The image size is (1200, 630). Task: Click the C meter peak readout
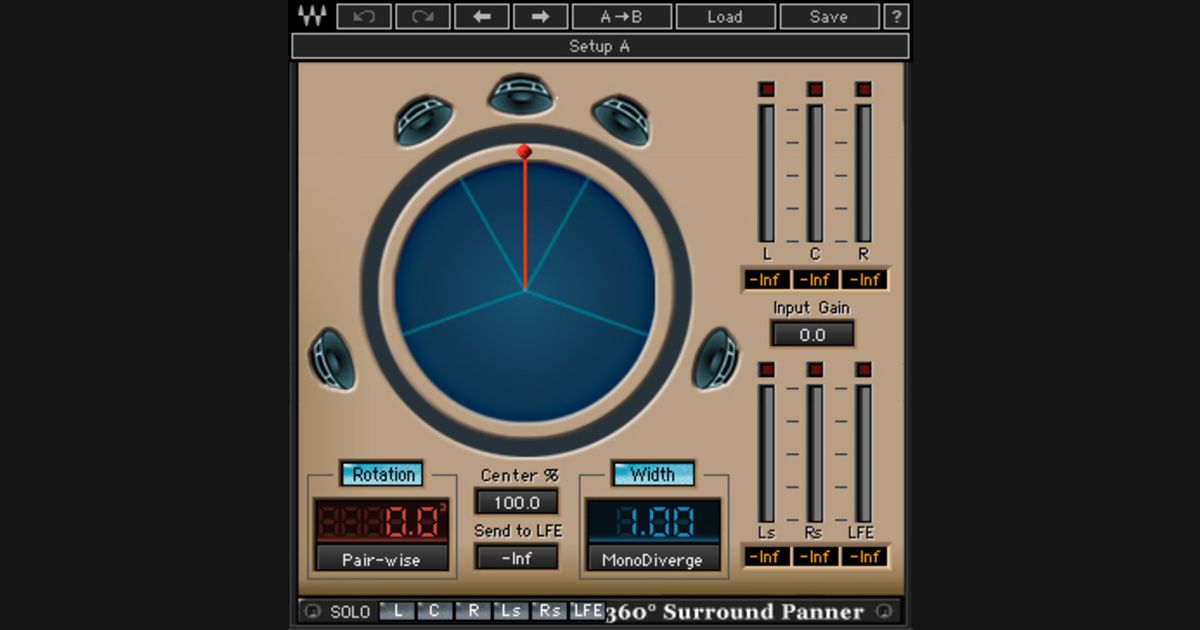click(816, 280)
